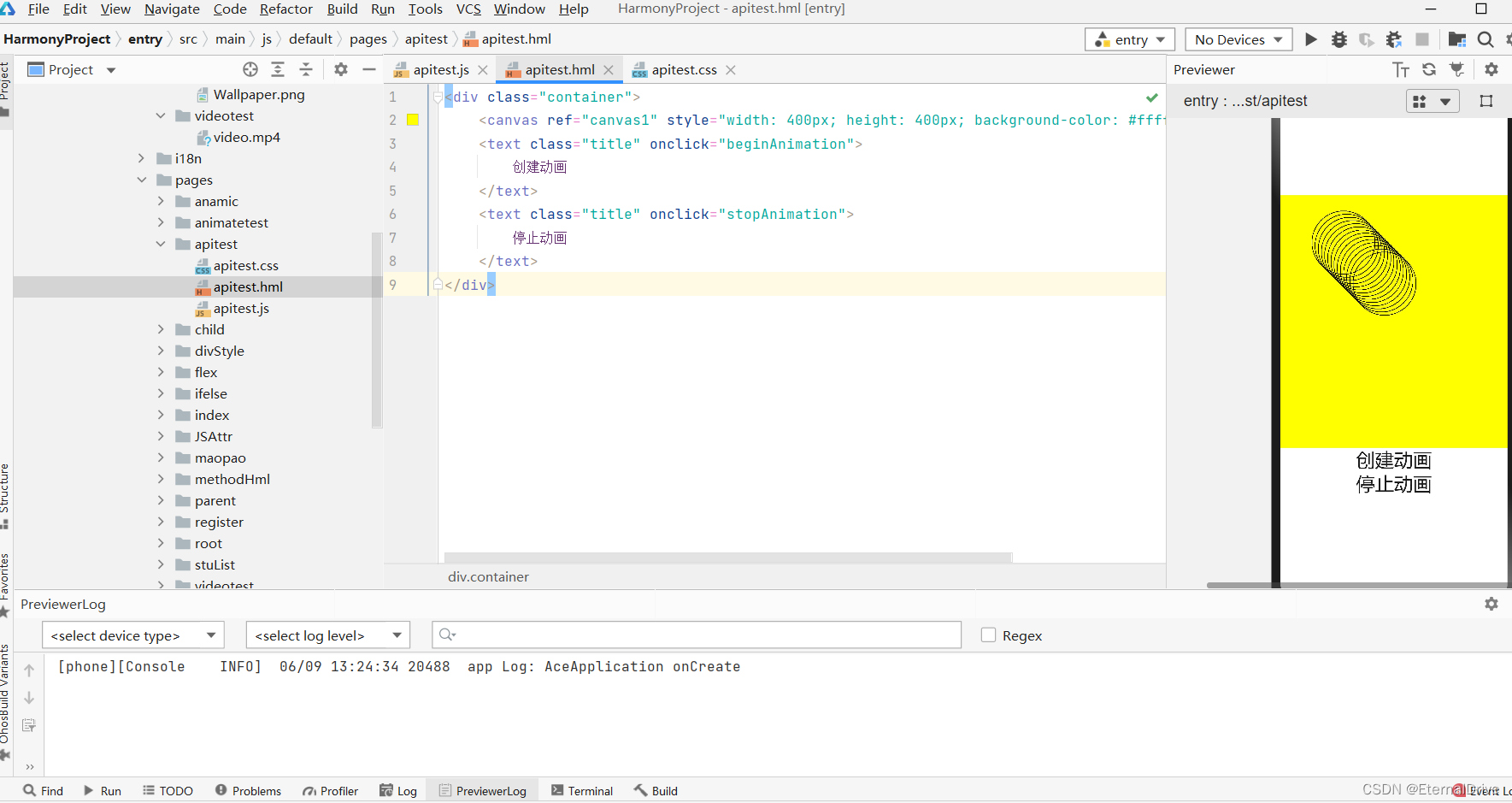Viewport: 1512px width, 803px height.
Task: Click the up arrow in PreviewerLog
Action: 29,670
